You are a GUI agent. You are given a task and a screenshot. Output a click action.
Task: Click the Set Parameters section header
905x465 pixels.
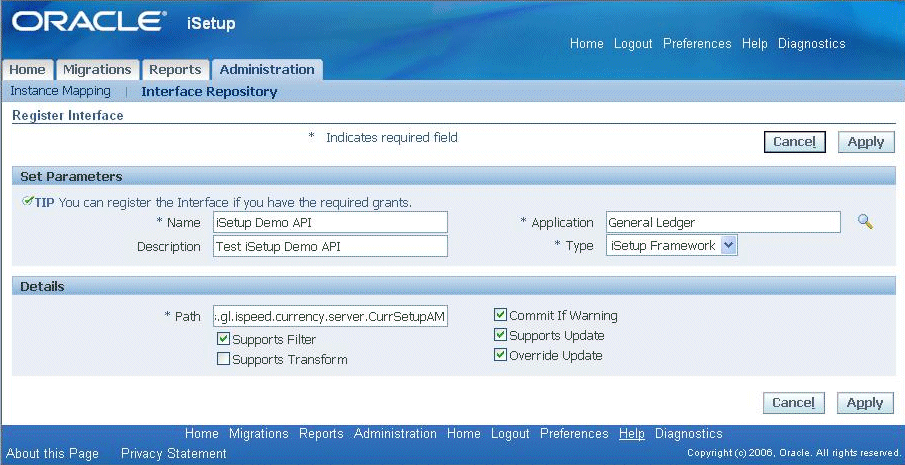click(x=454, y=177)
